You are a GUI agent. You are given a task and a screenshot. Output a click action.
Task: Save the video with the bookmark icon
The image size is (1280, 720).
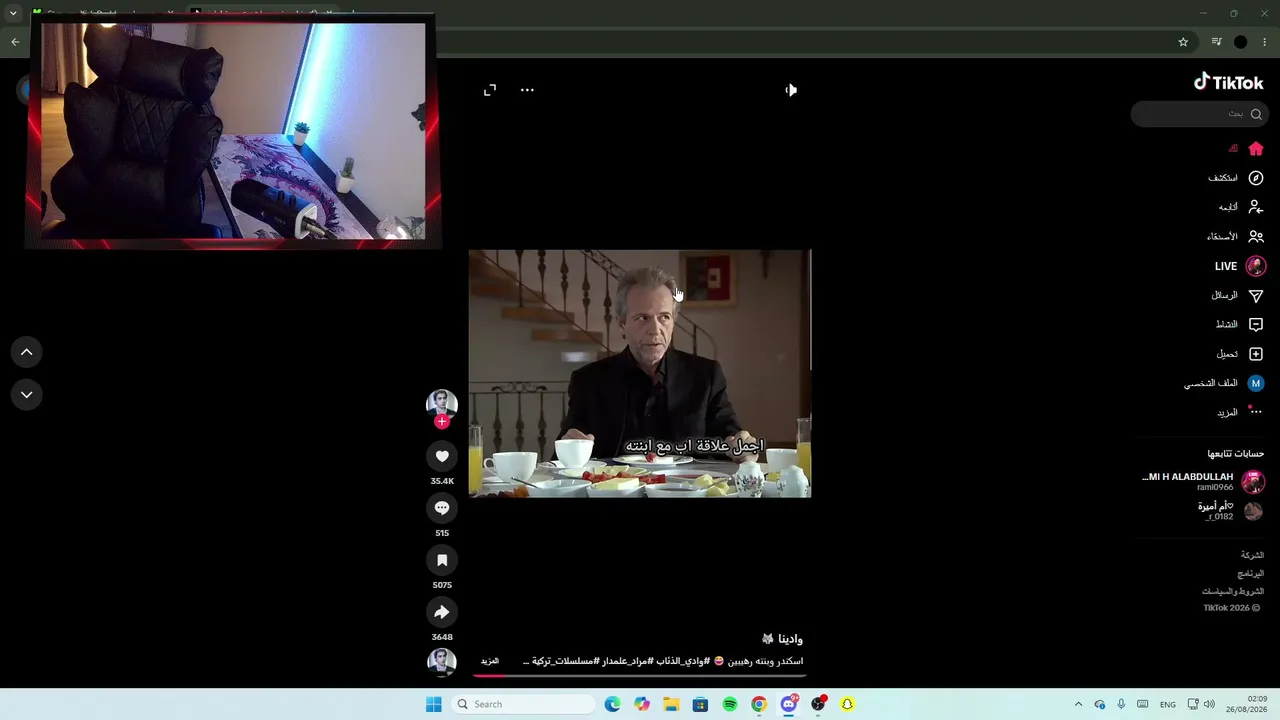pyautogui.click(x=442, y=560)
